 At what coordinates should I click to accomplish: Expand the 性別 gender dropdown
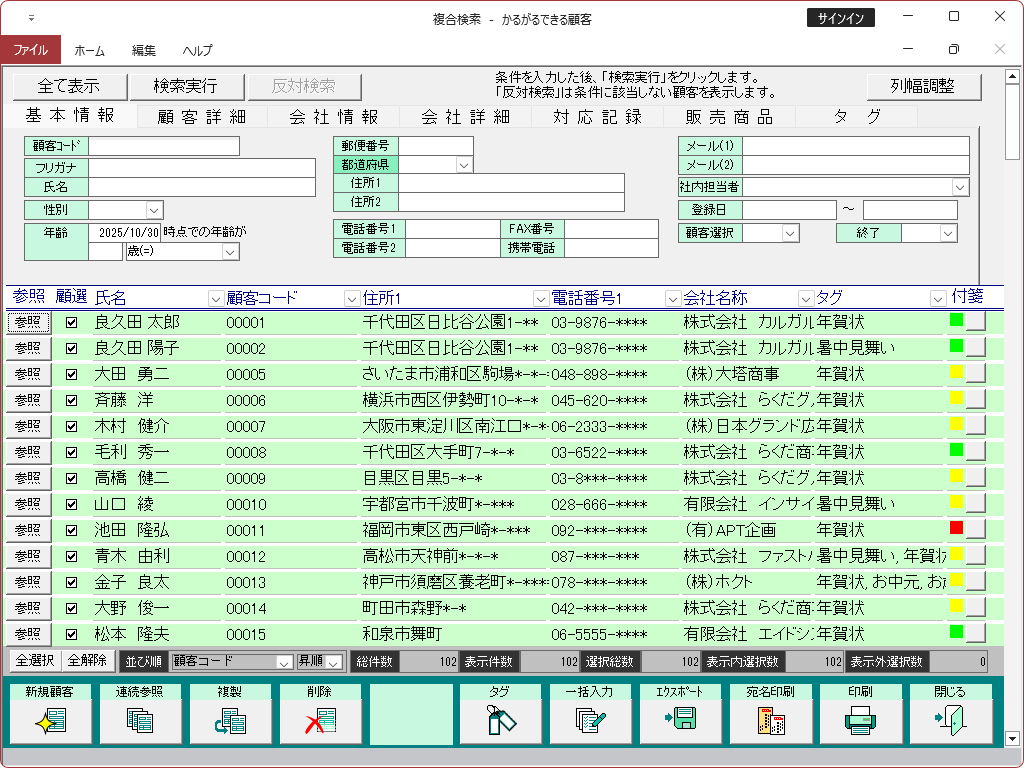154,210
